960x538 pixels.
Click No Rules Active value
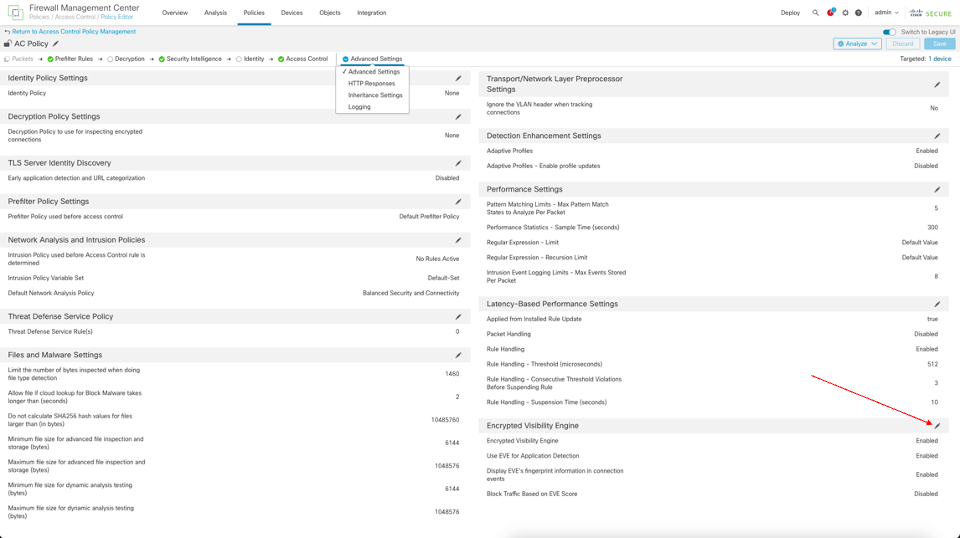(x=438, y=259)
